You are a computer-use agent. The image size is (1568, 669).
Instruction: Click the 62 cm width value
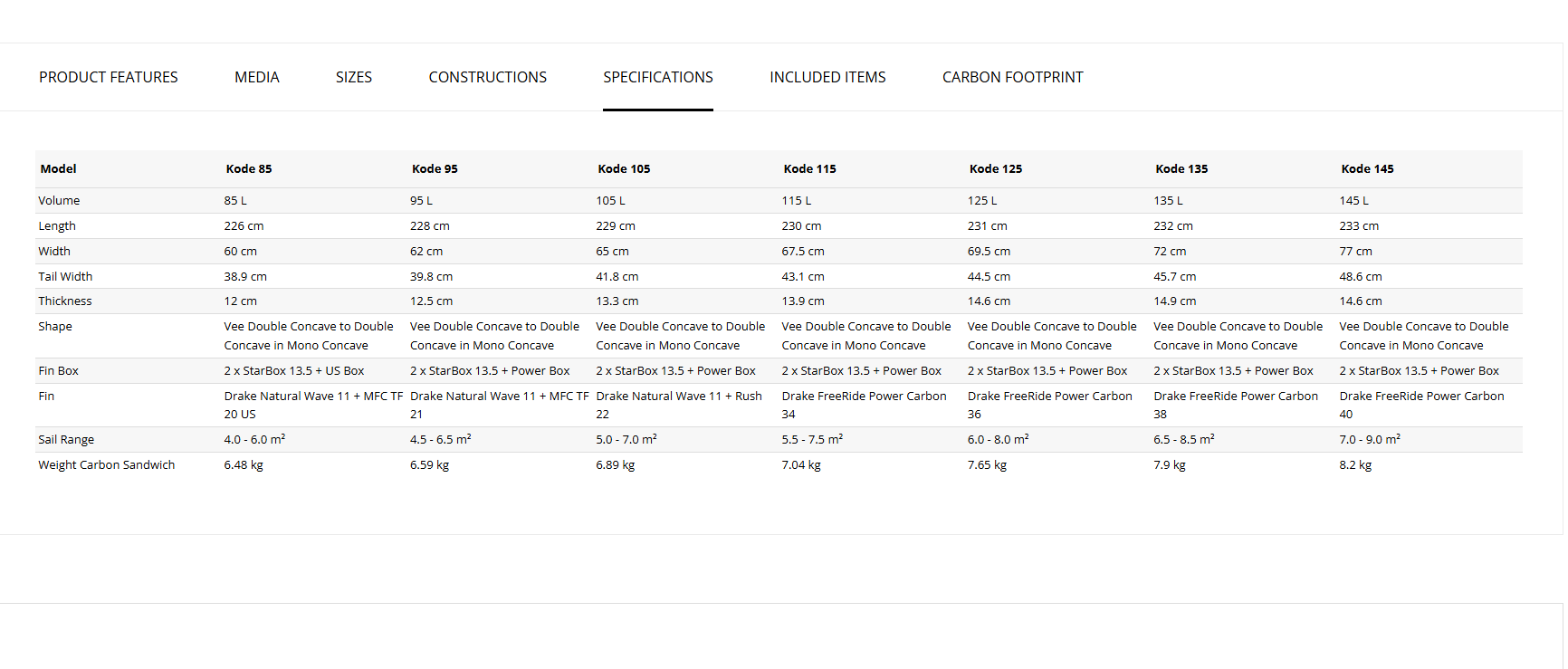426,251
